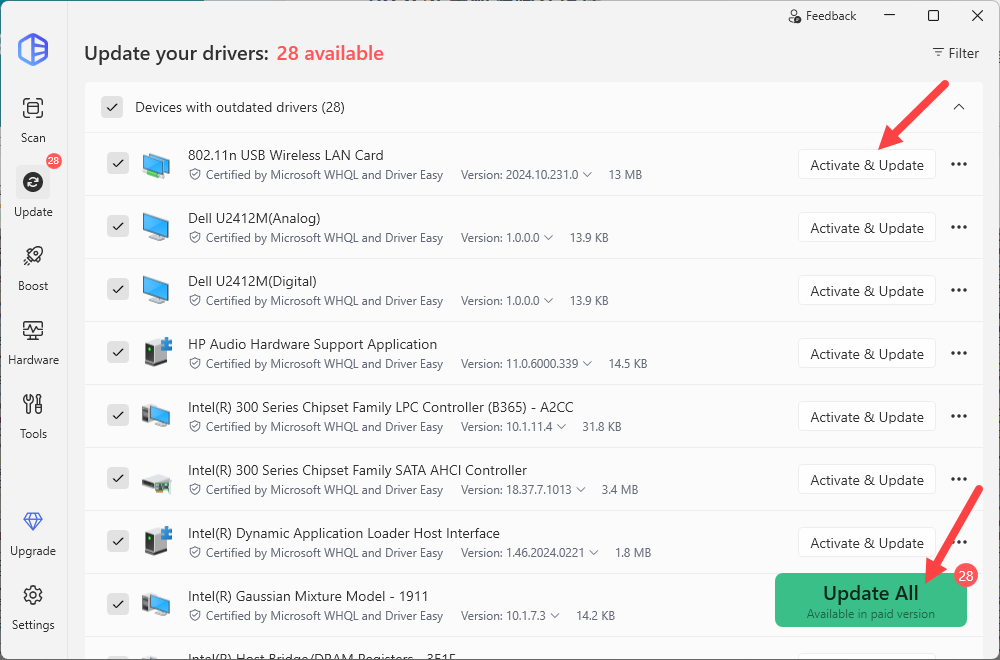Open more options for 802.11n USB Wireless LAN Card

[x=959, y=165]
